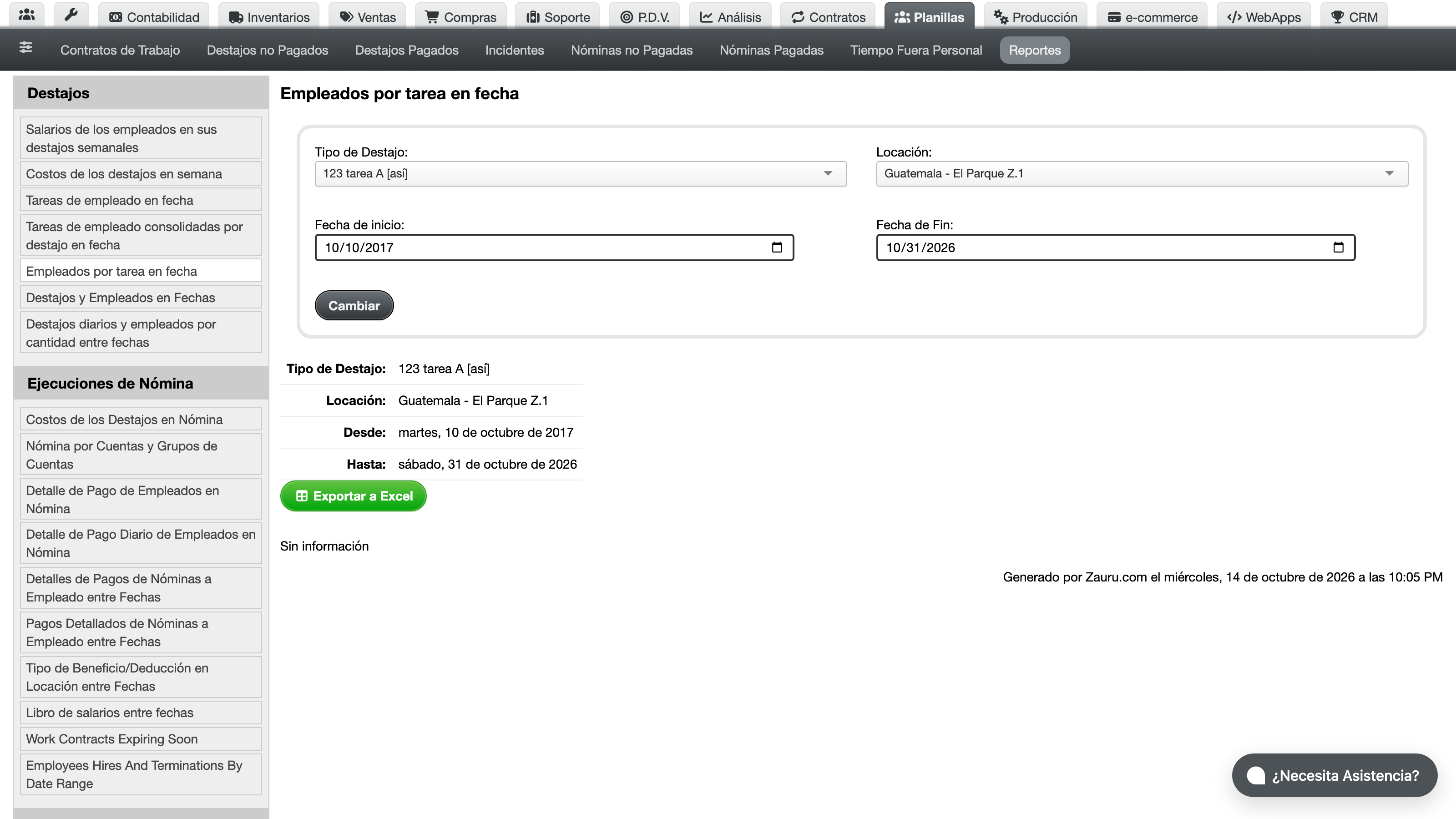This screenshot has height=819, width=1456.
Task: Click the Cambiar button
Action: coord(354,306)
